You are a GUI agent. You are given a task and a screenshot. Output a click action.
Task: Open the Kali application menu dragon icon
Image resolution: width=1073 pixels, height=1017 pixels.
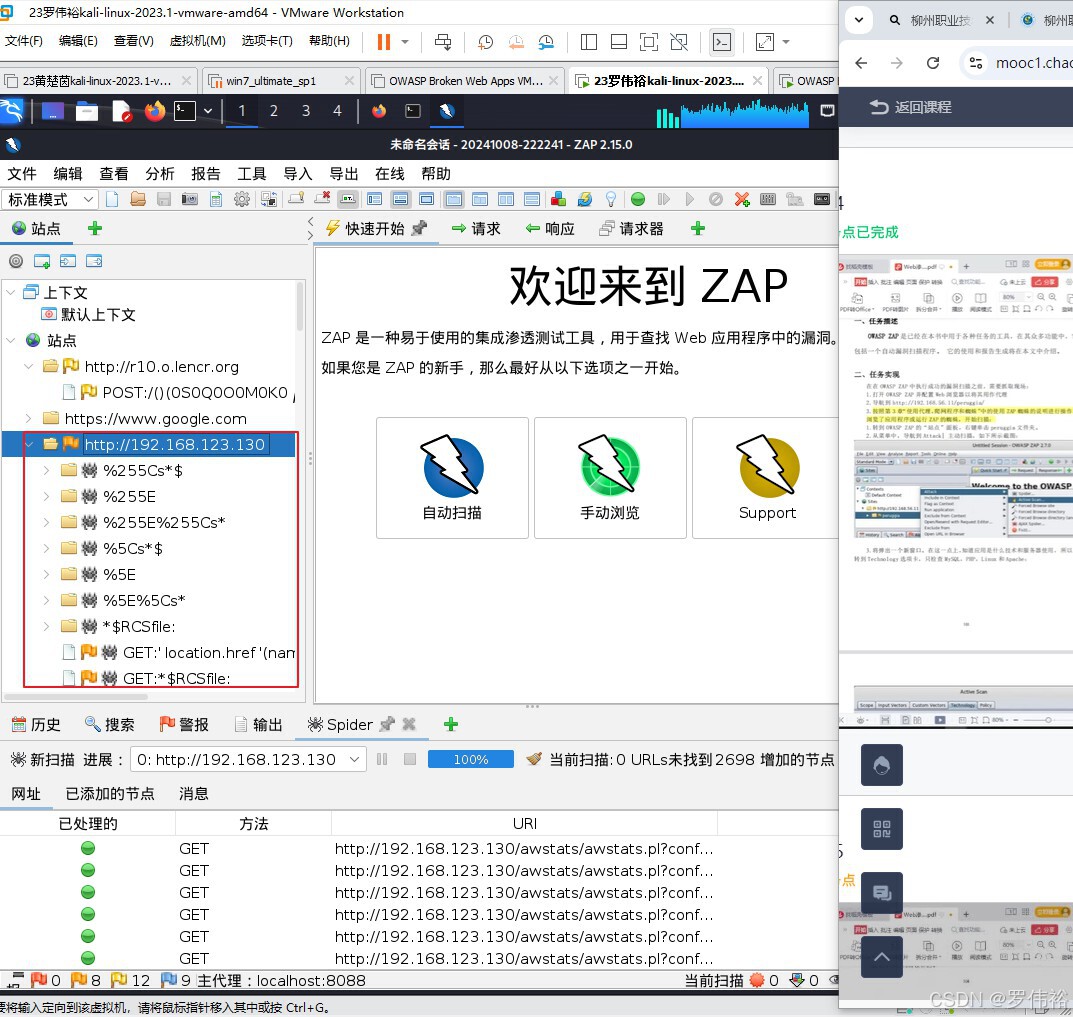pos(12,111)
